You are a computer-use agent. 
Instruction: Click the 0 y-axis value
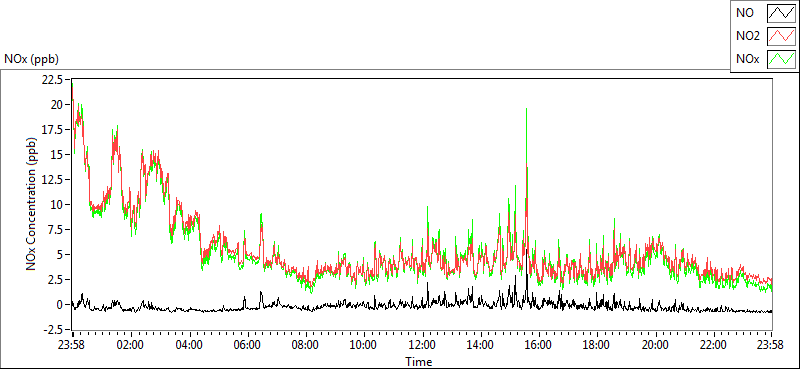(x=60, y=305)
